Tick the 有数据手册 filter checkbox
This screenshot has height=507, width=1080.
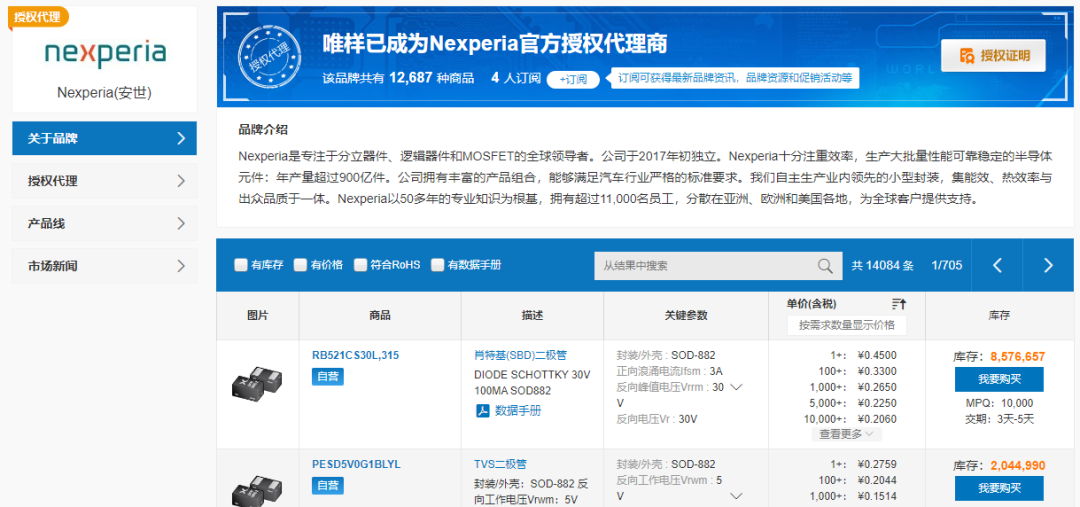click(437, 265)
